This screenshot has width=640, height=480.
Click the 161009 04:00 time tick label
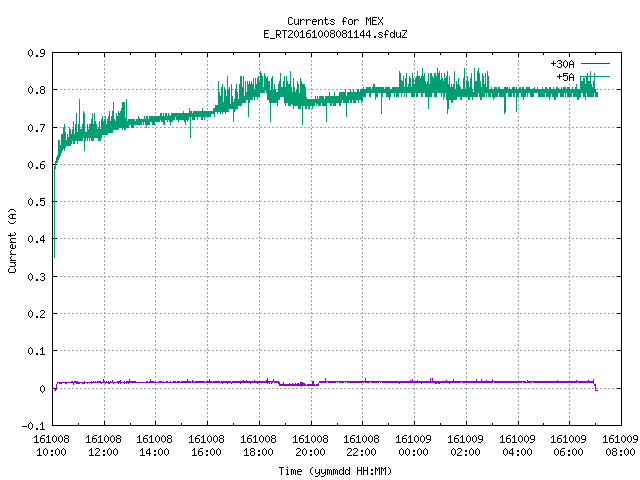517,445
